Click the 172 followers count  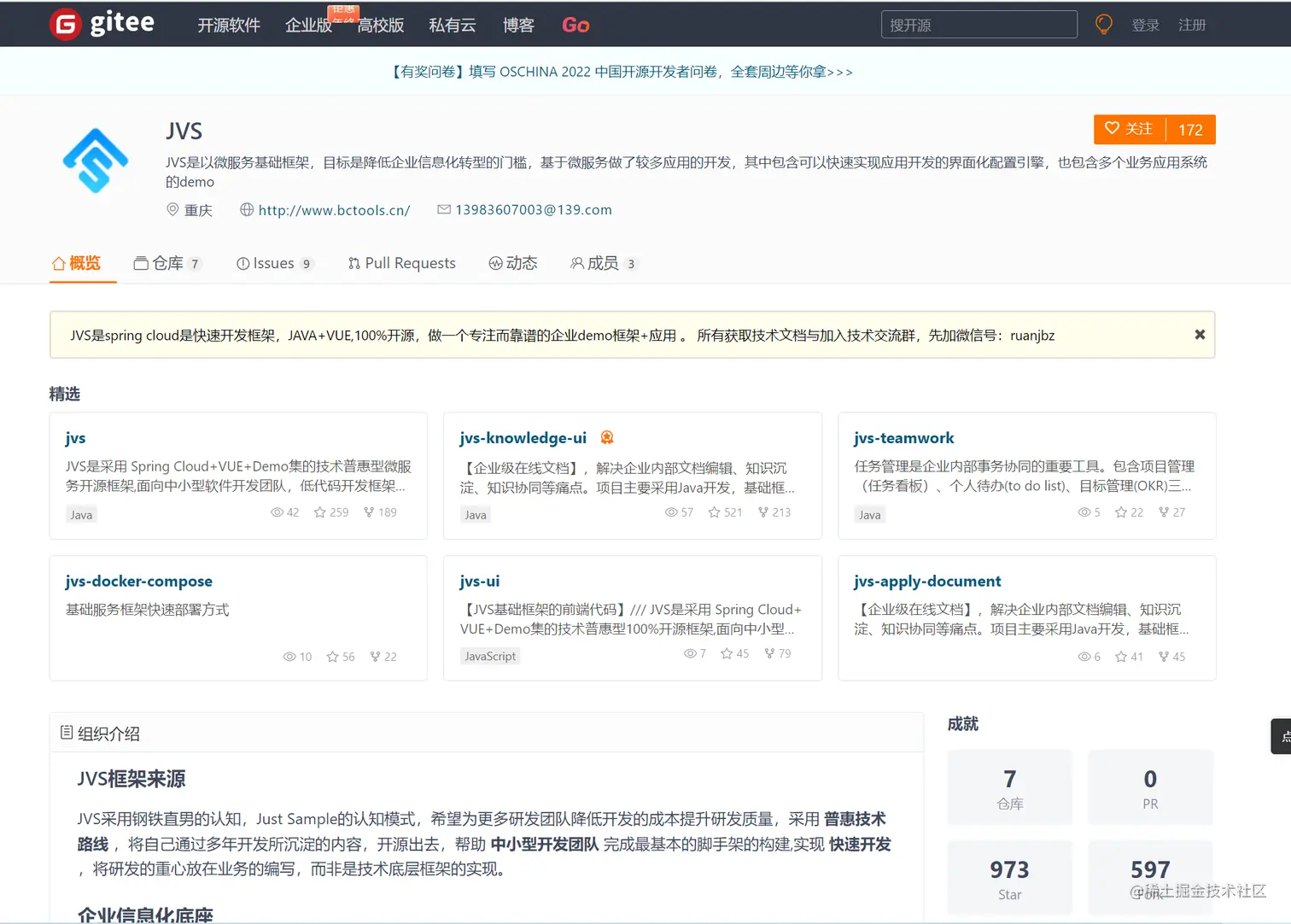click(1190, 129)
